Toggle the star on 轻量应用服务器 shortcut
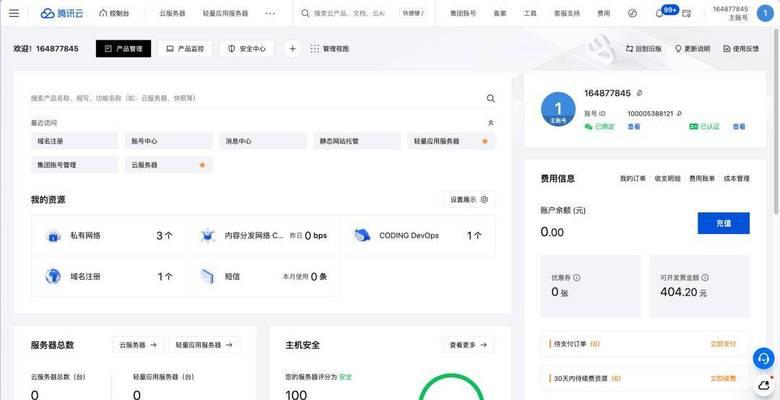This screenshot has width=780, height=400. click(485, 141)
